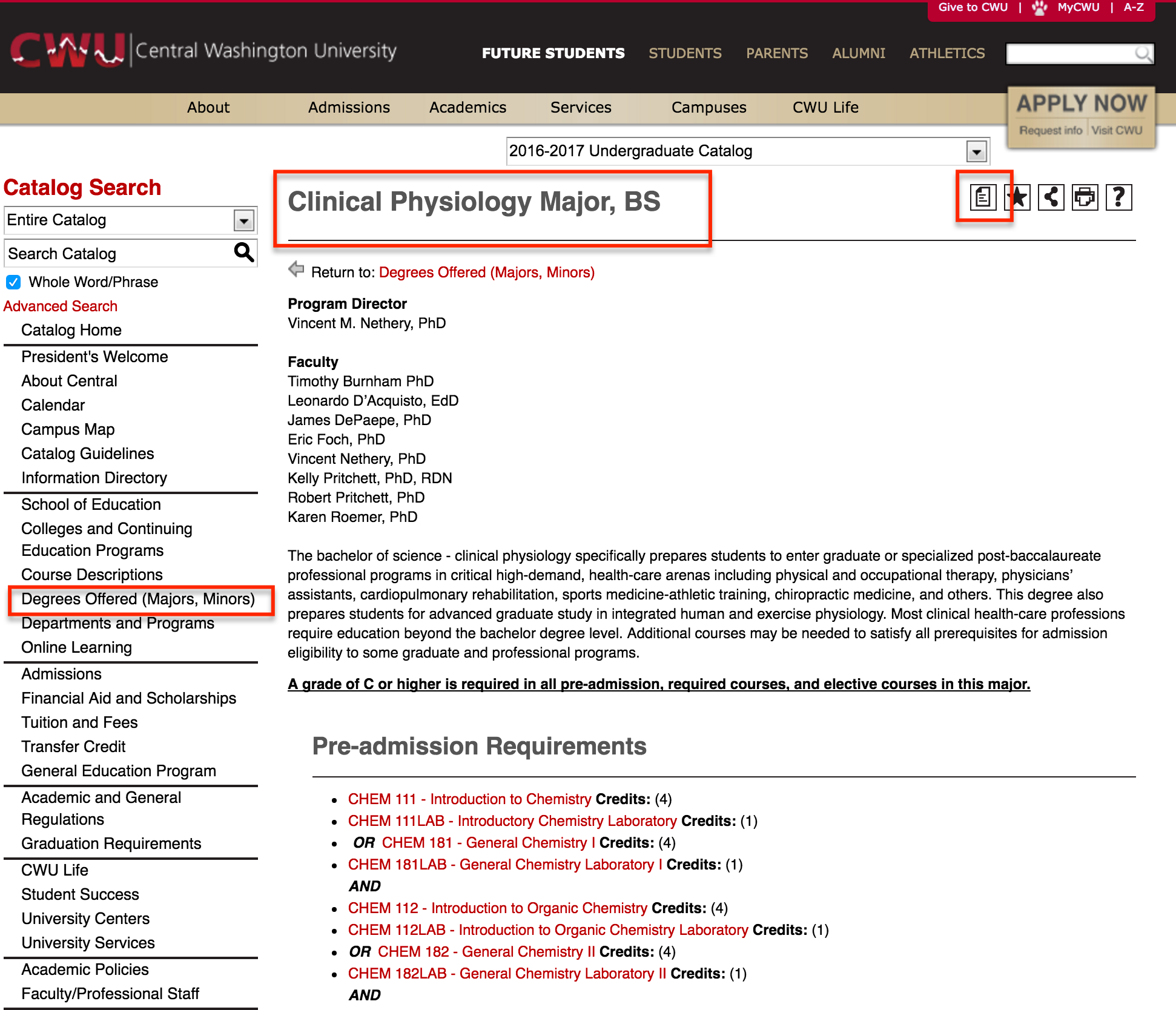The image size is (1176, 1010).
Task: Open the Calendar sidebar link
Action: coord(53,405)
